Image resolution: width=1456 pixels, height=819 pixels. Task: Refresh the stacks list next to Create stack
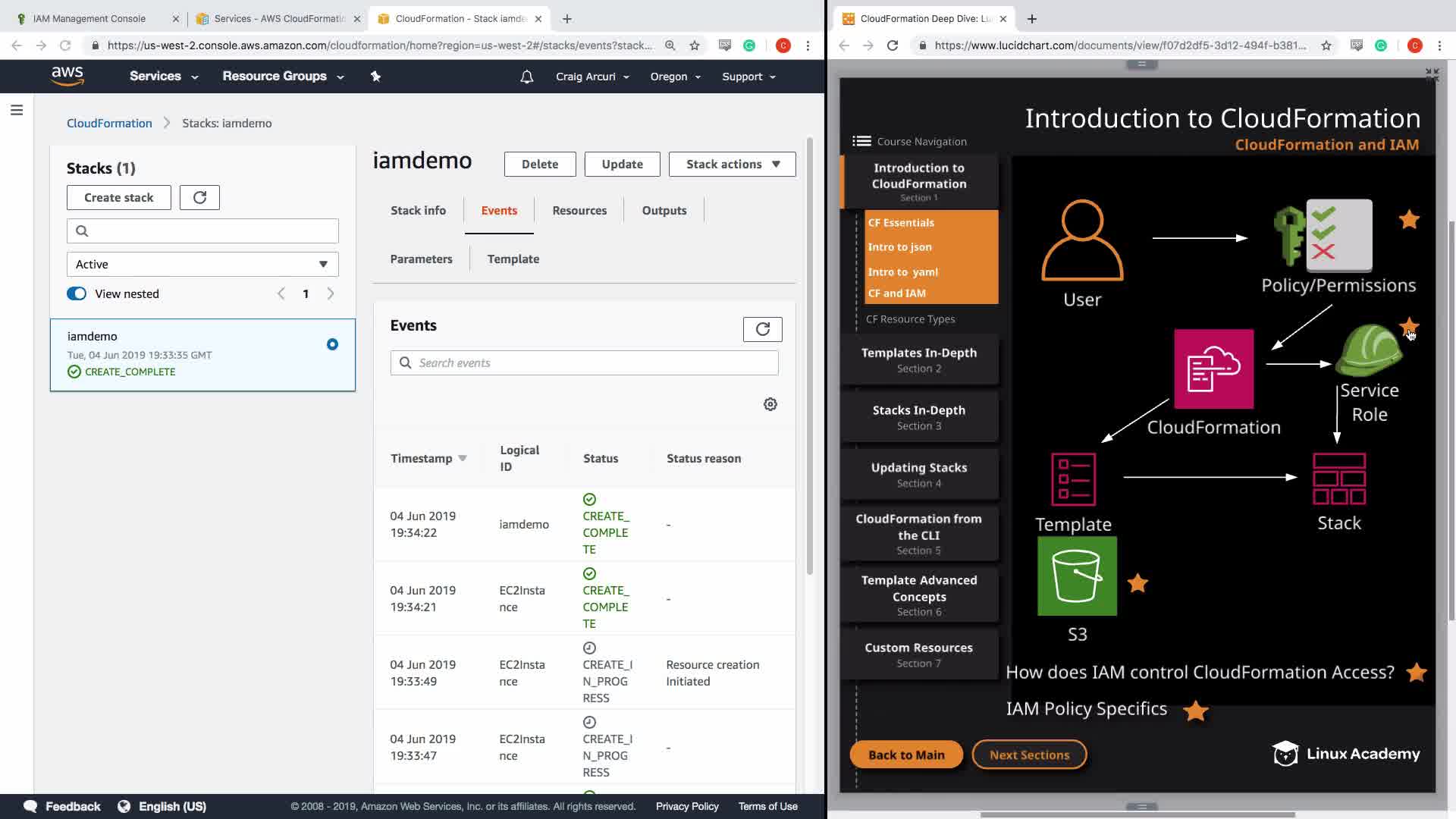pos(199,198)
